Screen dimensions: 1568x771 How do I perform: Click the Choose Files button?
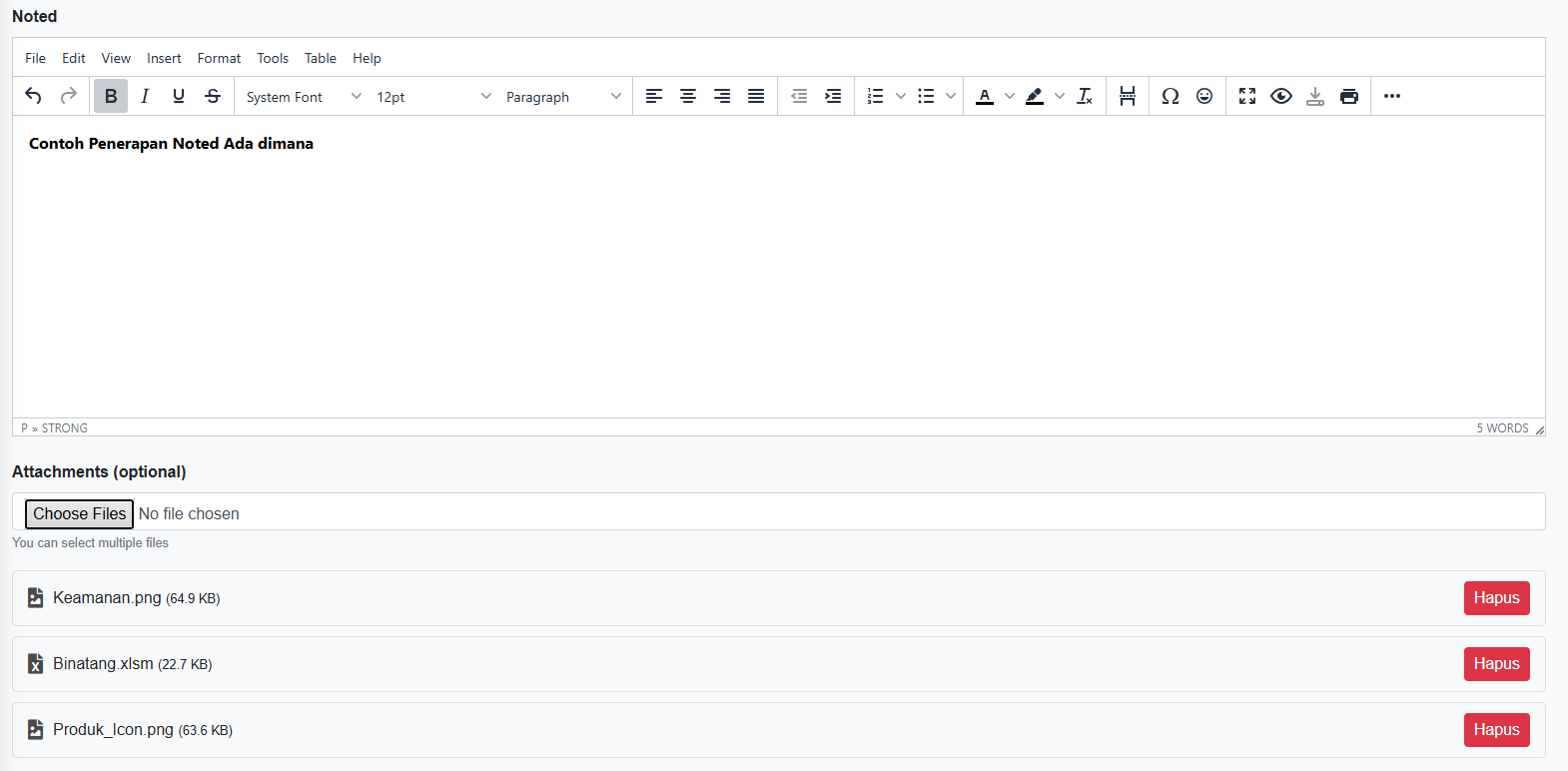[80, 513]
